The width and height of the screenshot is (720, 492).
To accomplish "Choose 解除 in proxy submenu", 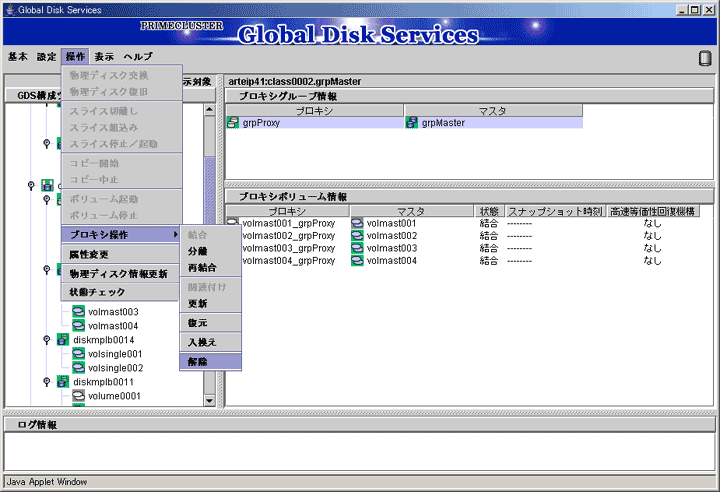I will coord(210,362).
